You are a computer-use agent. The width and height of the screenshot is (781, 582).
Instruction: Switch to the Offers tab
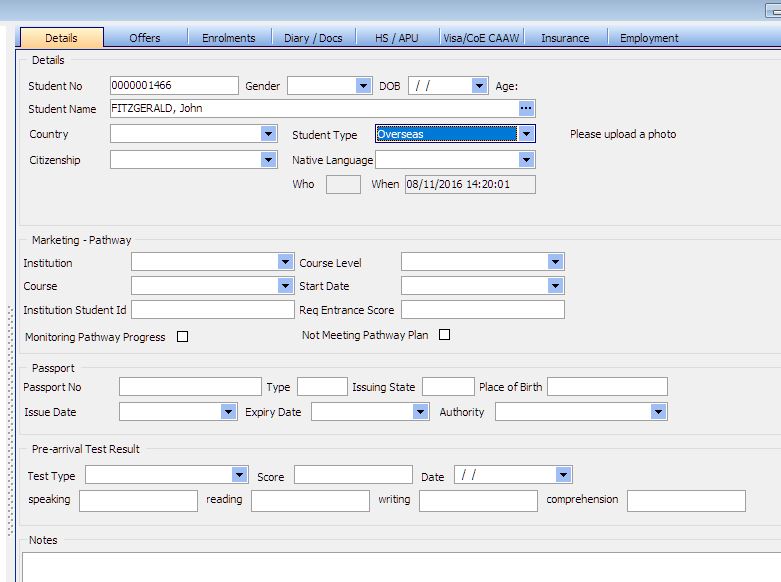(x=145, y=38)
